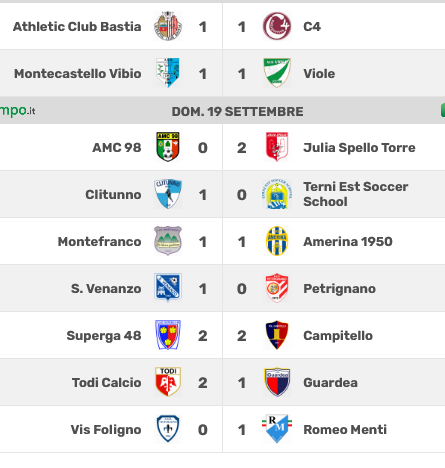Click the DOM. 19 SETTEMBRE date header
This screenshot has height=468, width=445.
[237, 112]
